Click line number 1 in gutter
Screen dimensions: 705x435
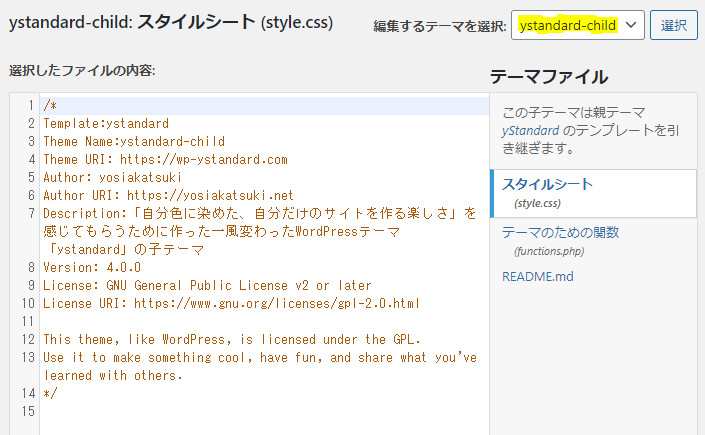click(x=31, y=106)
